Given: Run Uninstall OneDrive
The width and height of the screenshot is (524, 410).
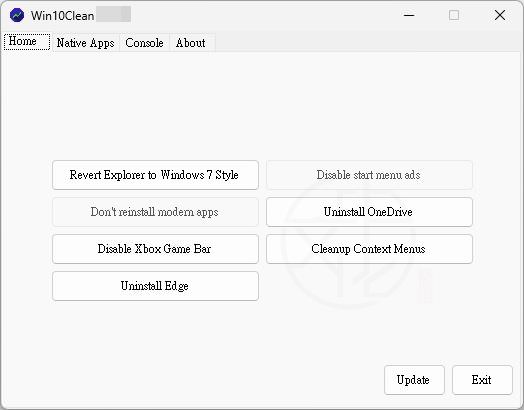Looking at the screenshot, I should coord(369,212).
